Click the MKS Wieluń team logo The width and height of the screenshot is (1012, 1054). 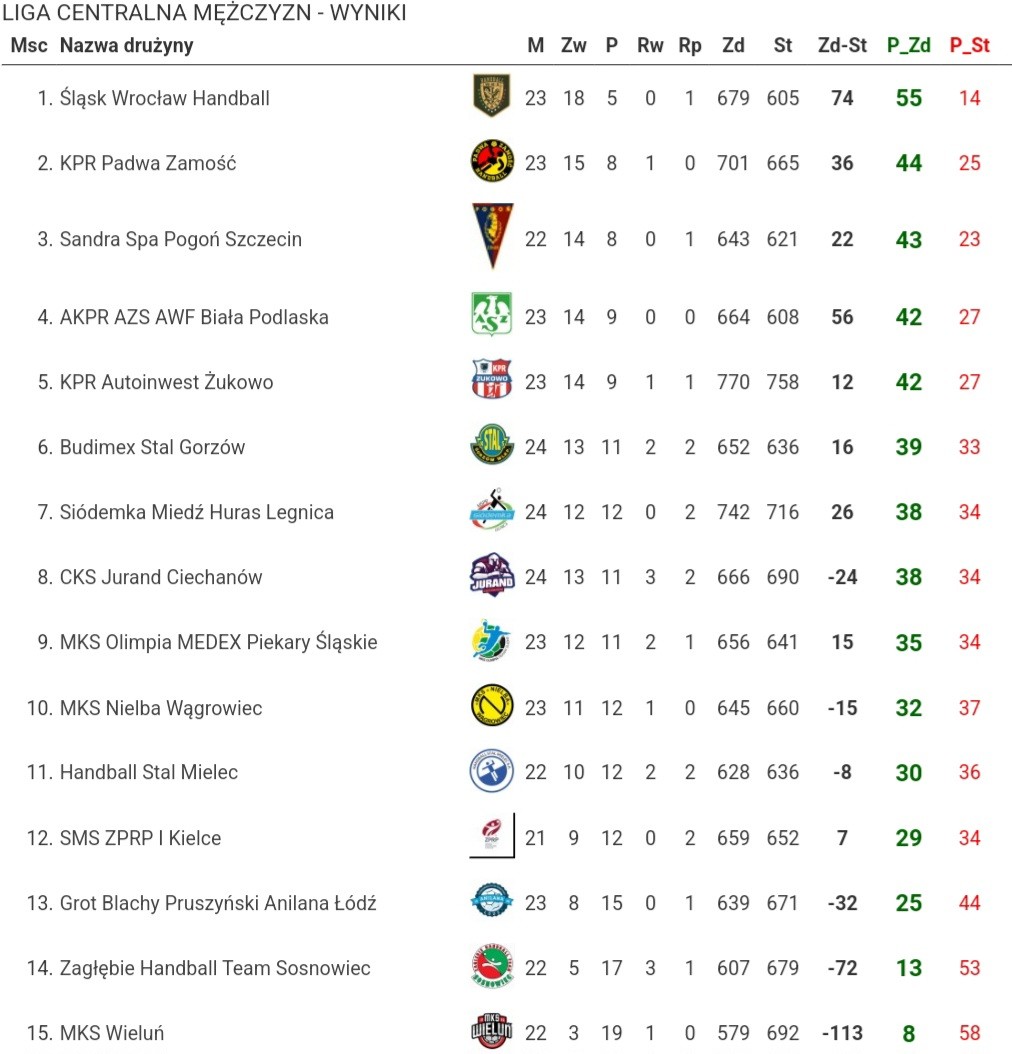(x=492, y=1030)
